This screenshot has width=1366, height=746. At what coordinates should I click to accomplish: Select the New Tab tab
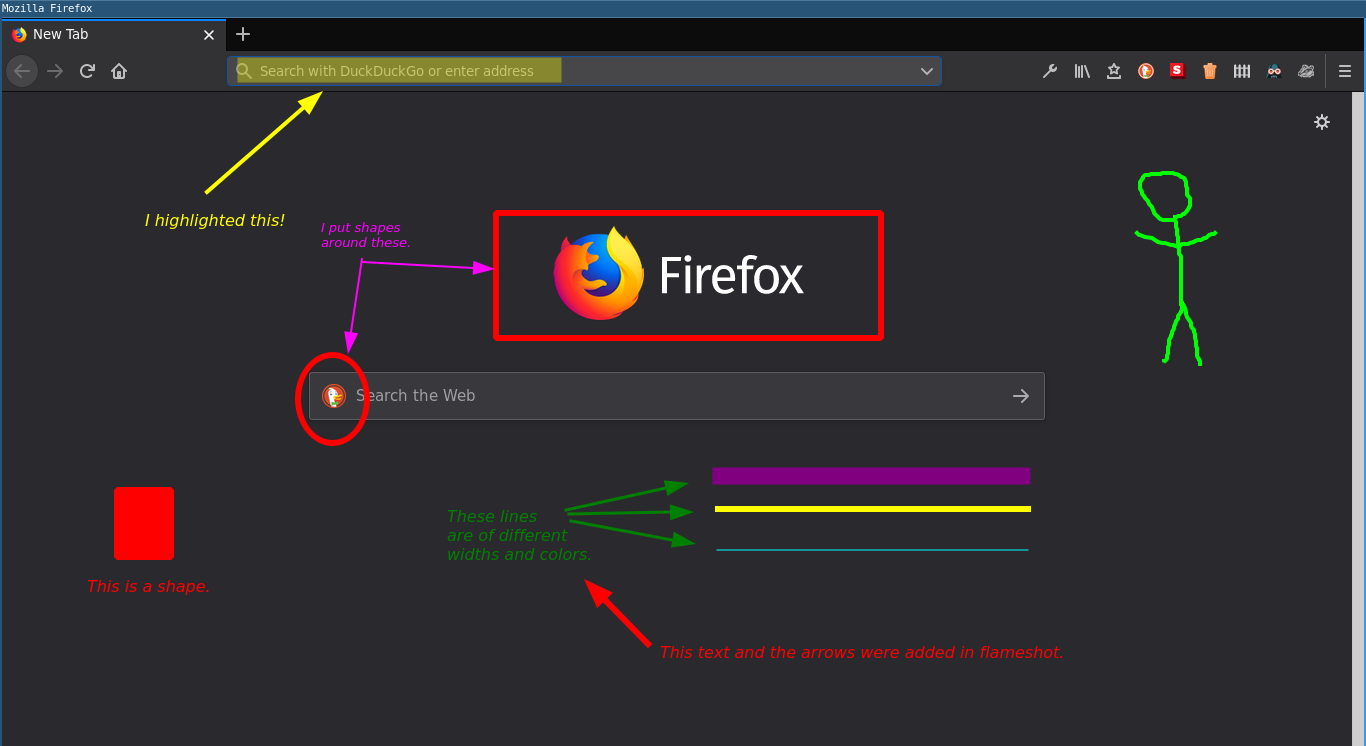[x=113, y=34]
